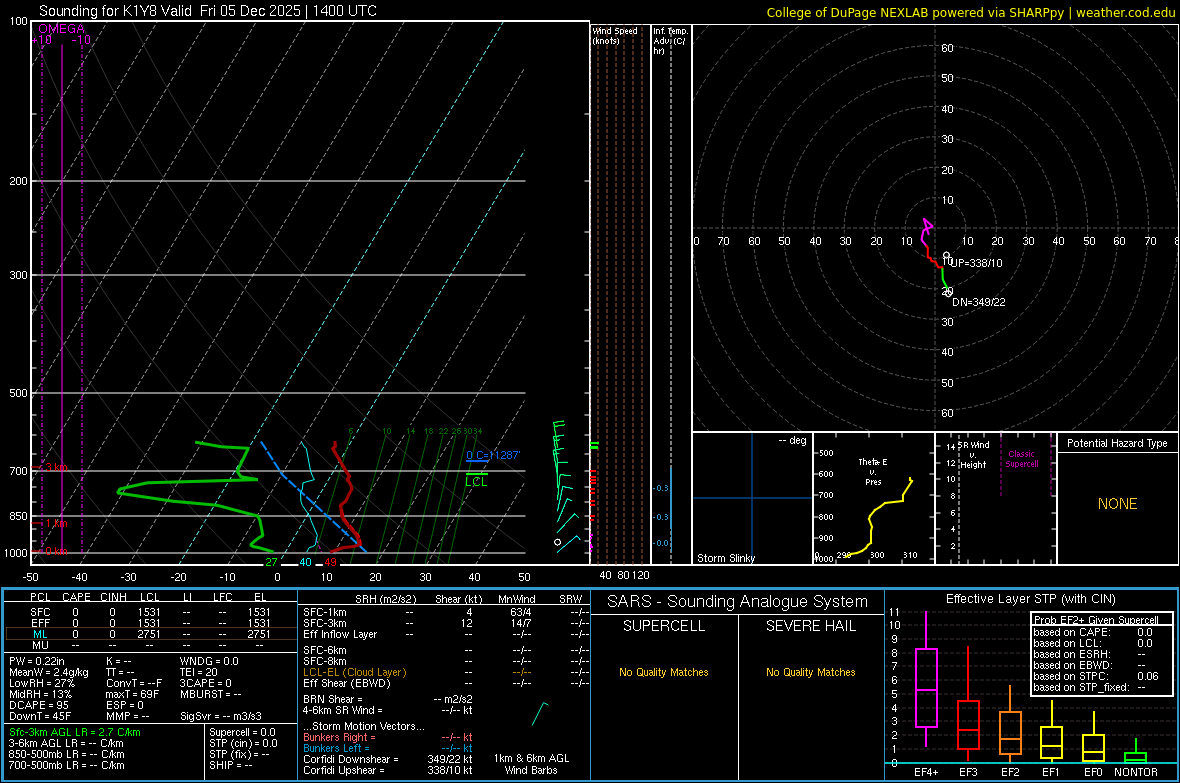Click the sounding title for K1Y8
Screen dimensions: 1180x783
tap(208, 11)
